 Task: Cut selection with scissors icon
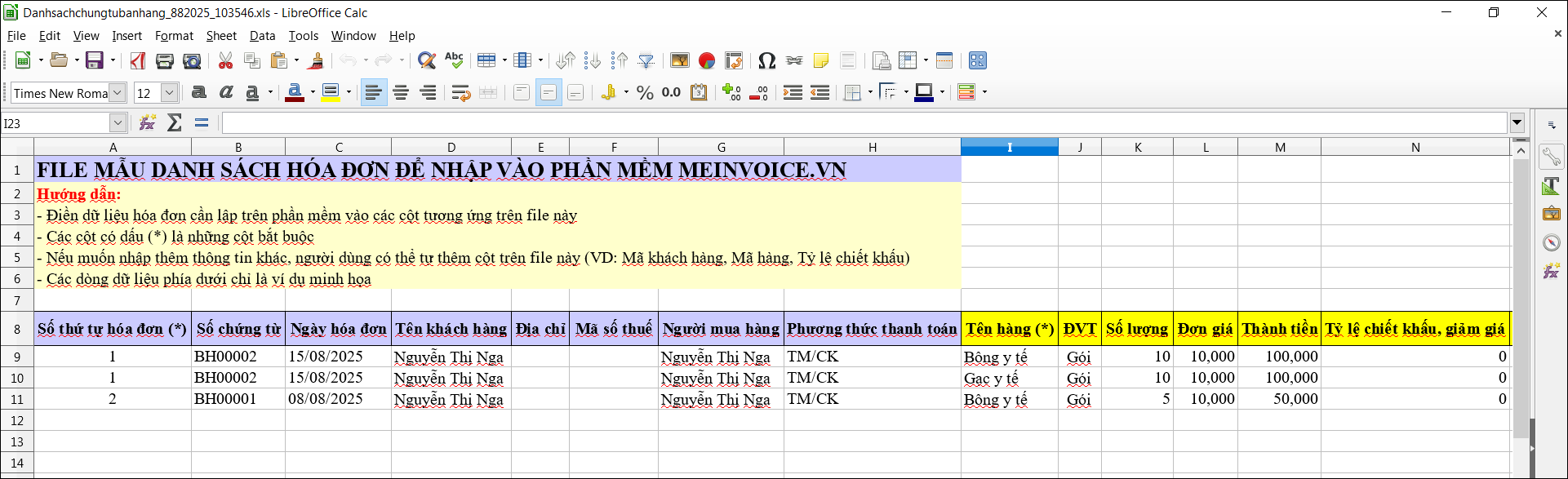pos(225,60)
